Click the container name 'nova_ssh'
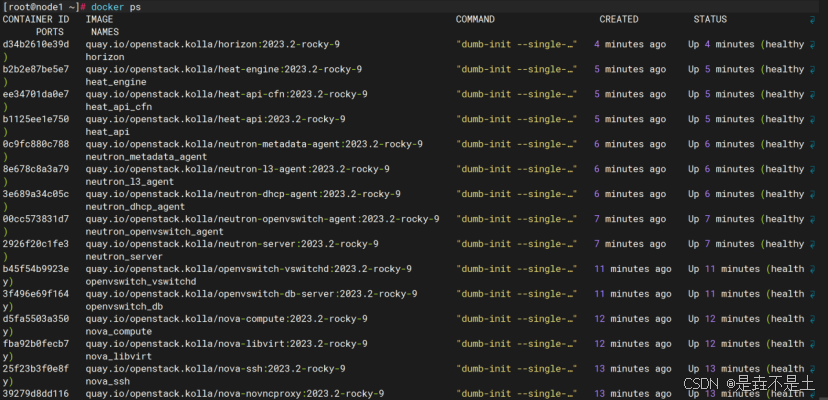 tap(108, 381)
